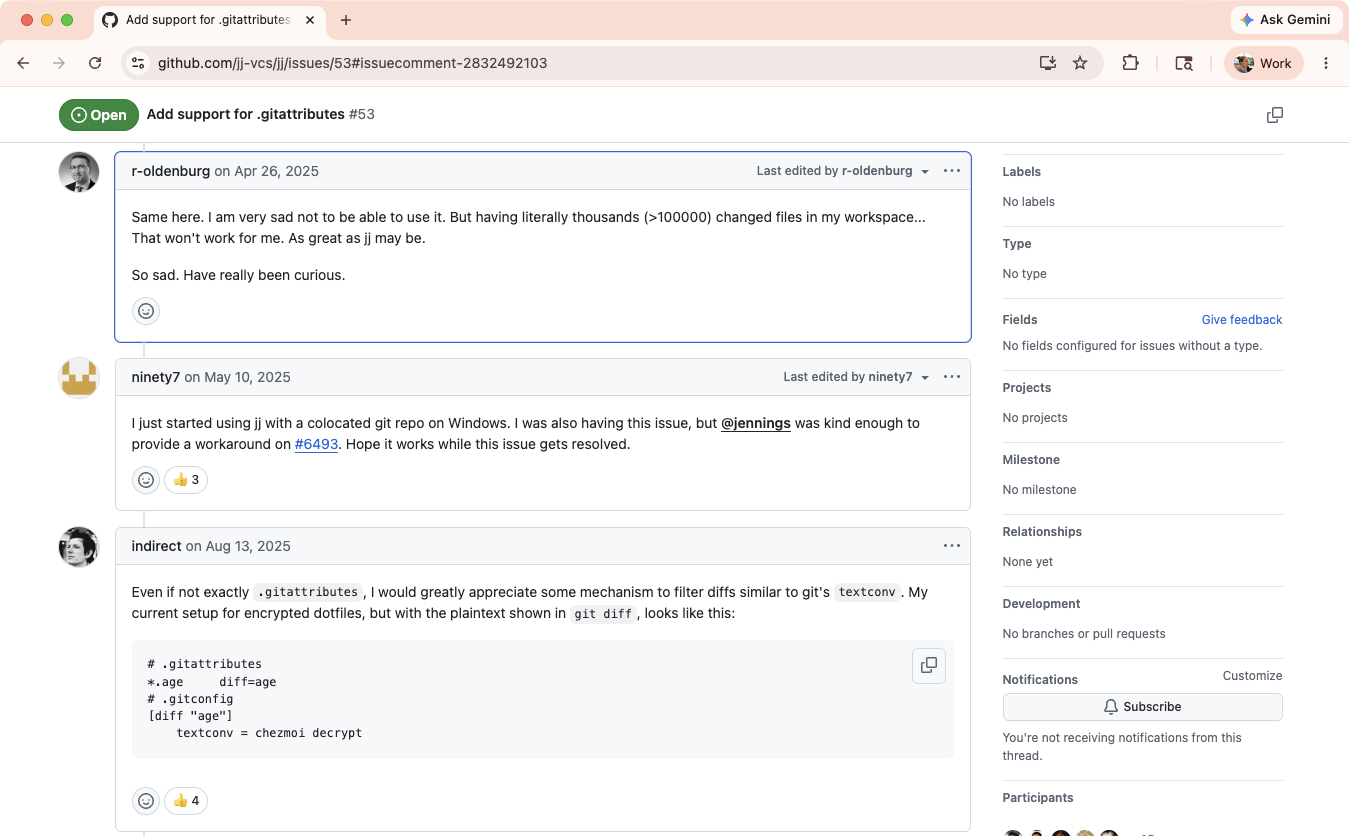1349x836 pixels.
Task: Click the 'on Apr 26, 2025' timestamp
Action: (x=267, y=171)
